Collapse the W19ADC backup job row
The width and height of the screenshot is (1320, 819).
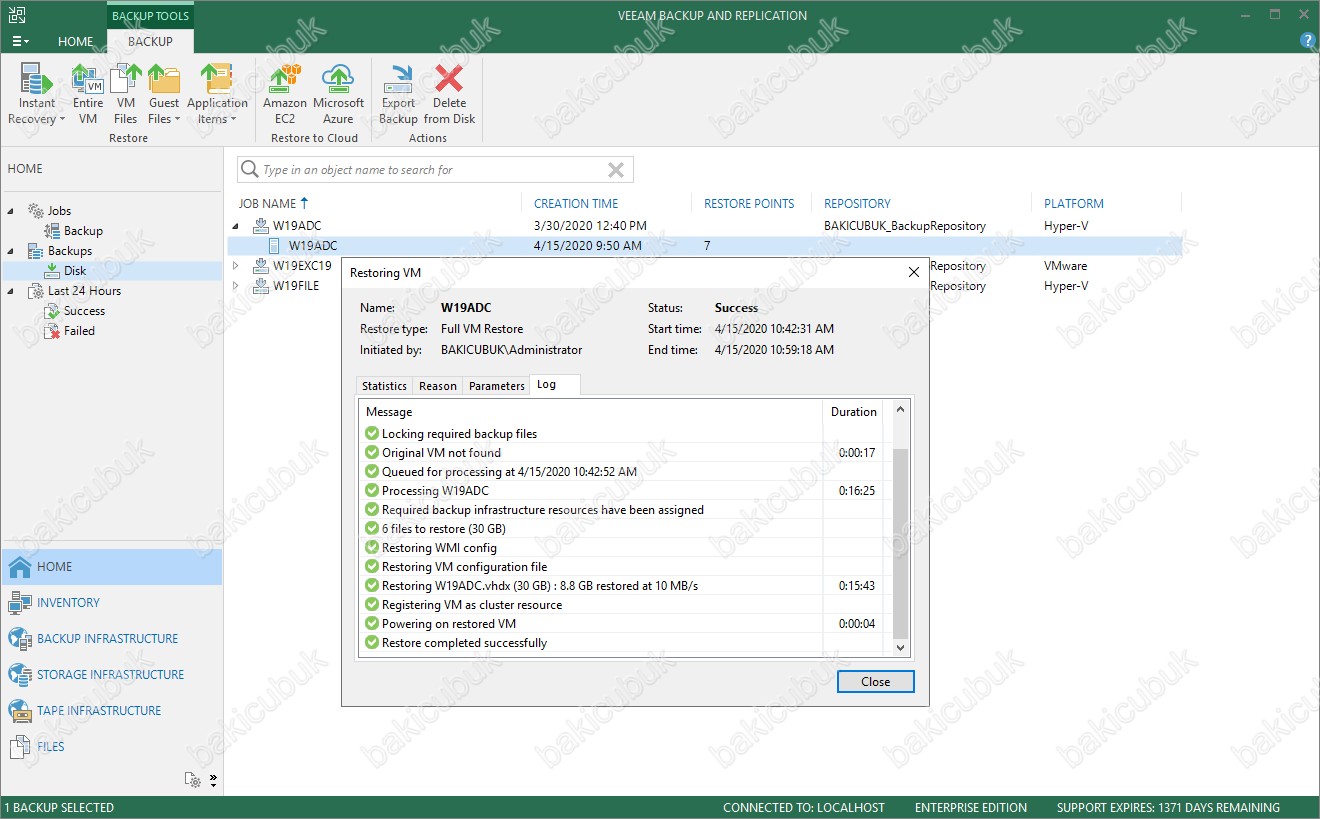coord(237,226)
